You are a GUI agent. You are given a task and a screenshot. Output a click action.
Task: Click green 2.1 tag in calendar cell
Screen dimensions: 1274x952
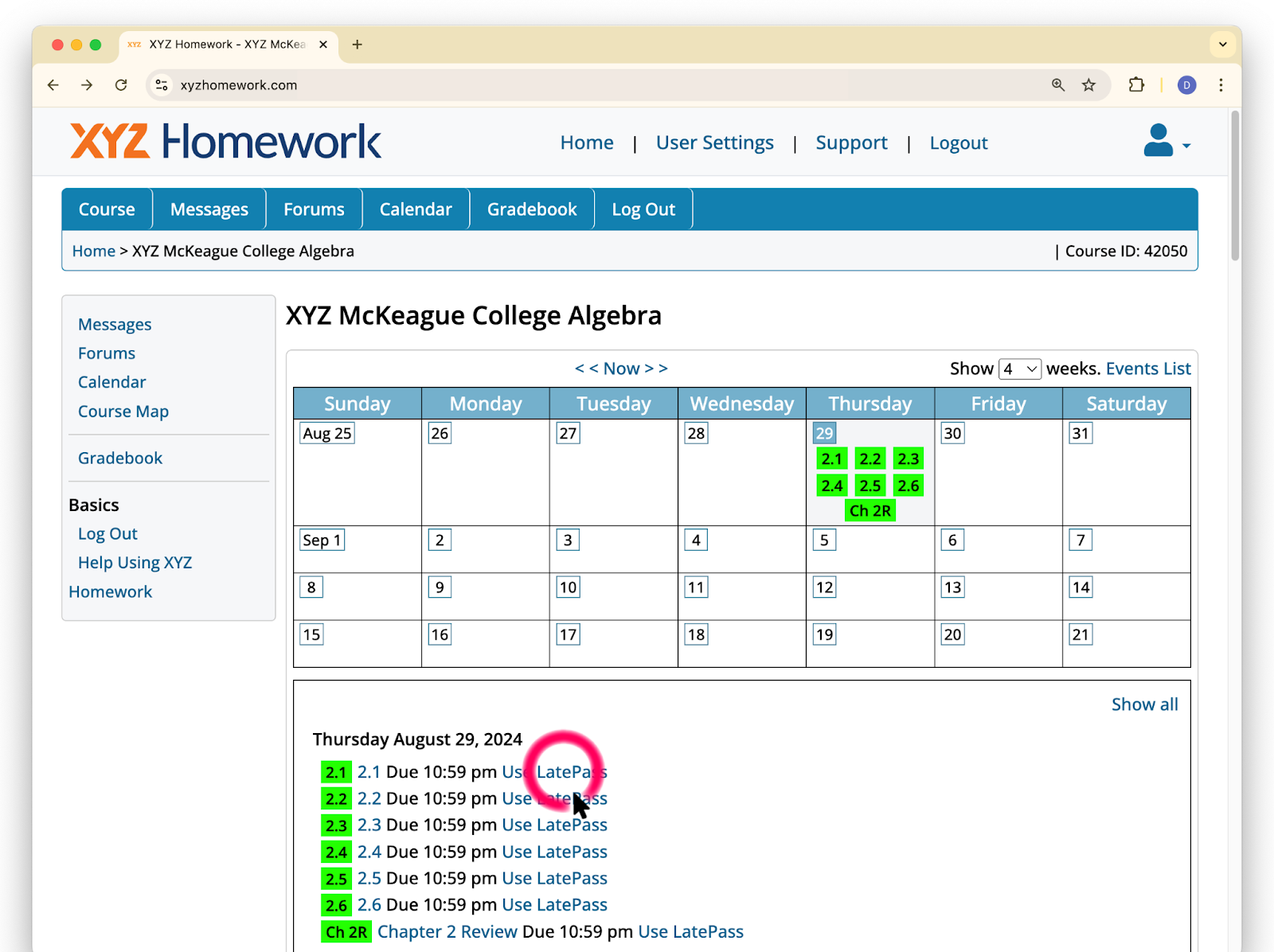pos(832,459)
